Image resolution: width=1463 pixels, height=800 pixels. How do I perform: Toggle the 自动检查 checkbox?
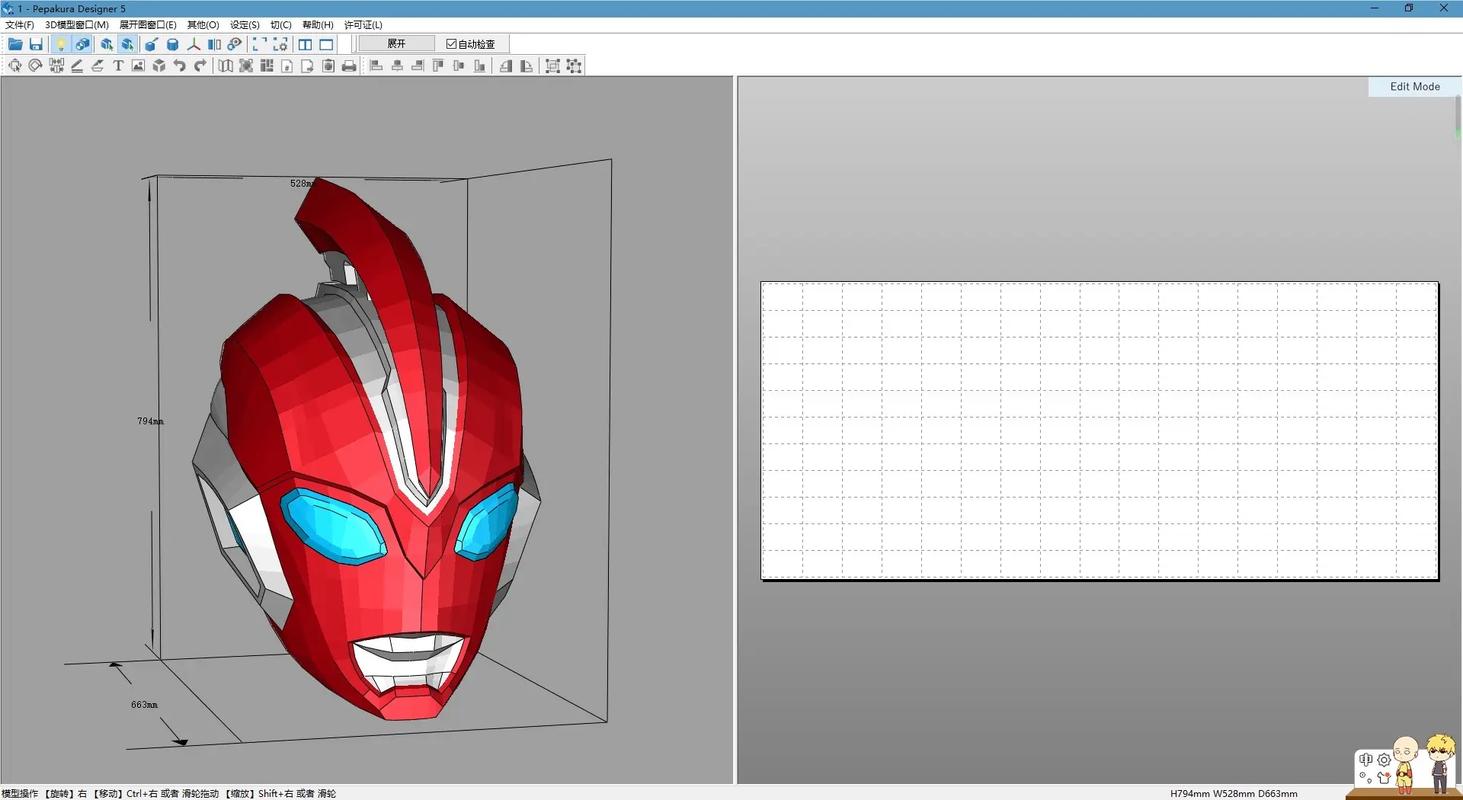click(471, 44)
